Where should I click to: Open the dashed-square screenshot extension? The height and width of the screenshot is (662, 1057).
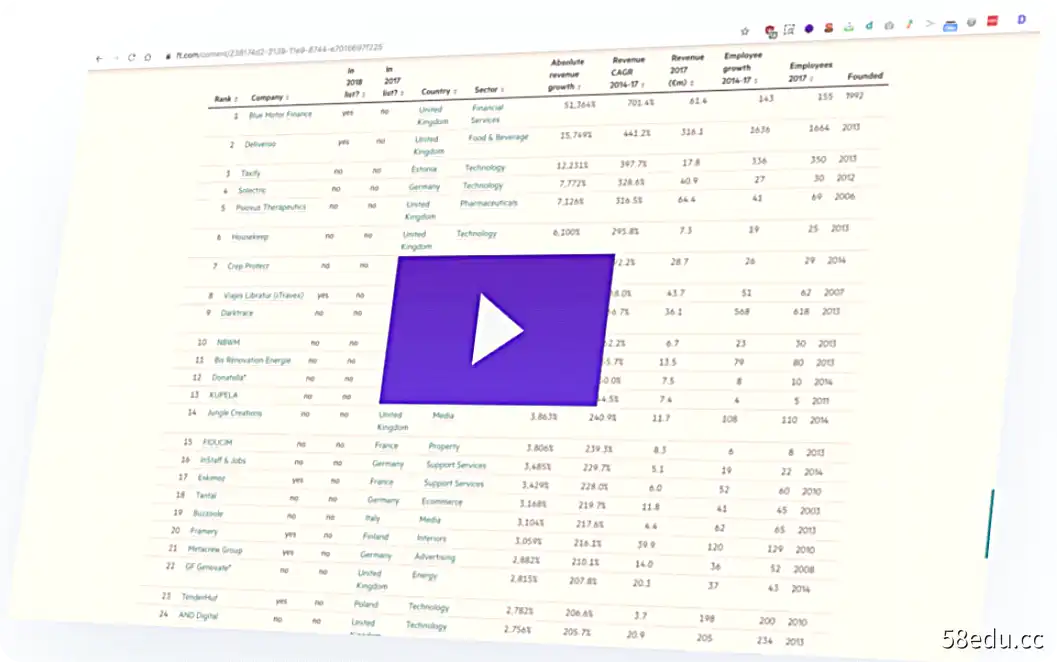[789, 29]
